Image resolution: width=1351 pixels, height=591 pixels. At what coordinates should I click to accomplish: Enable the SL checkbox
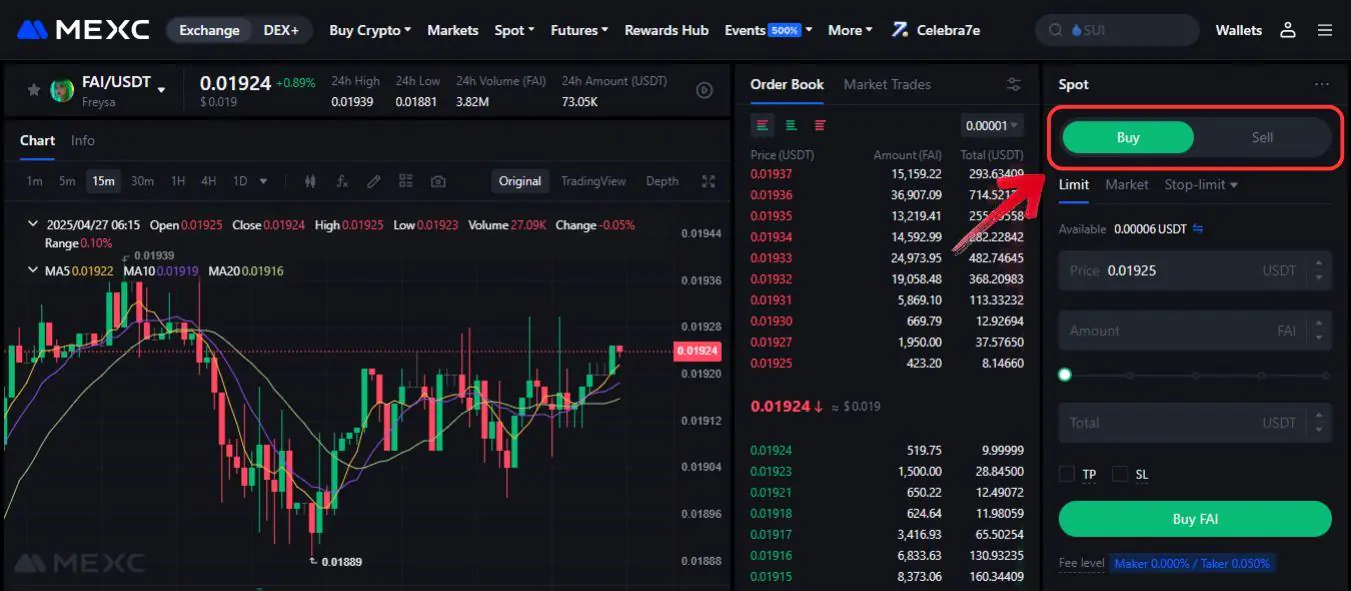[x=1120, y=474]
